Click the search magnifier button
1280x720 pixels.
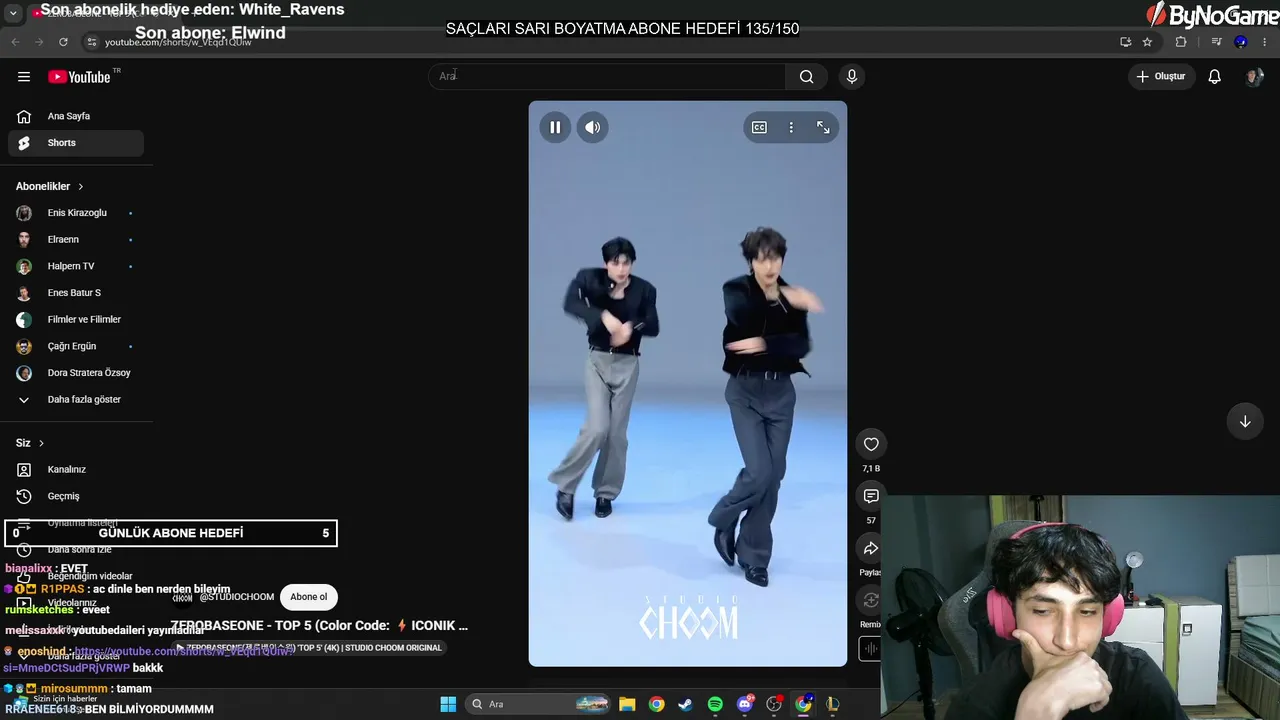[807, 77]
